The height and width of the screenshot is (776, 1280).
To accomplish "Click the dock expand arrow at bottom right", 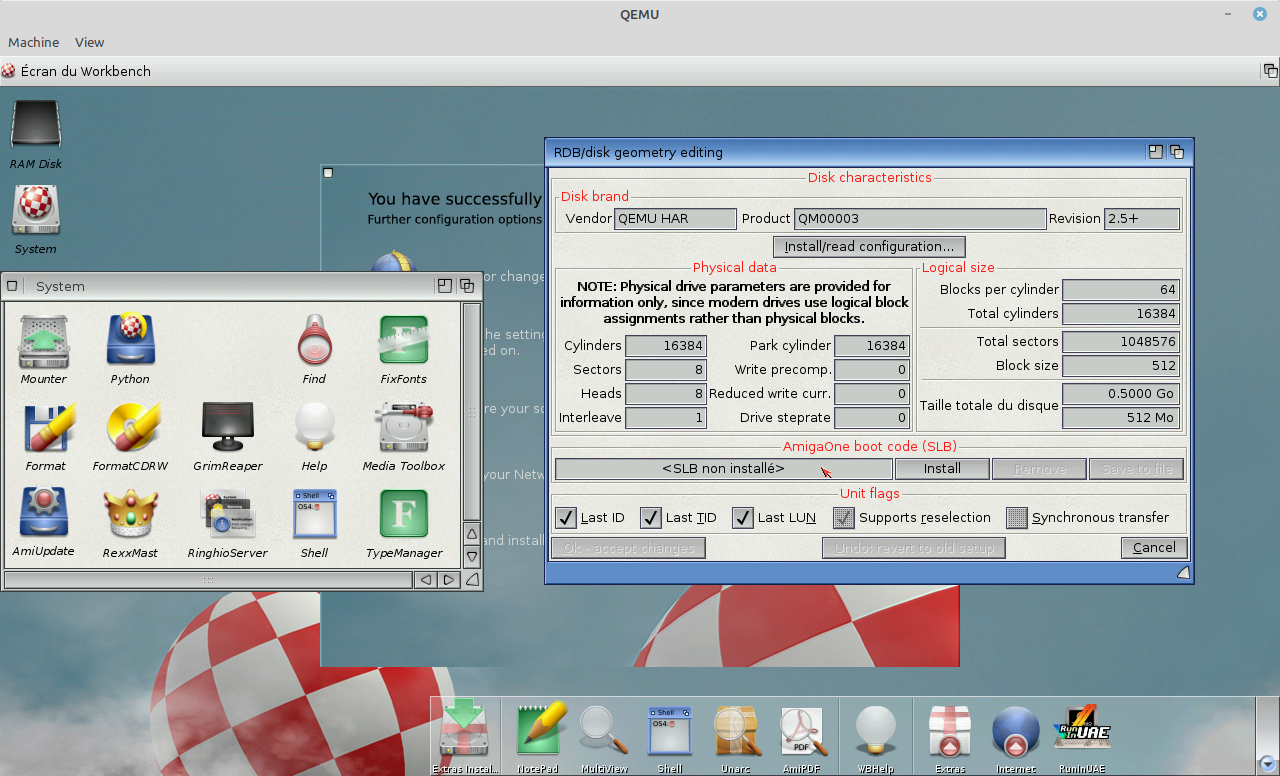I will coord(1267,763).
